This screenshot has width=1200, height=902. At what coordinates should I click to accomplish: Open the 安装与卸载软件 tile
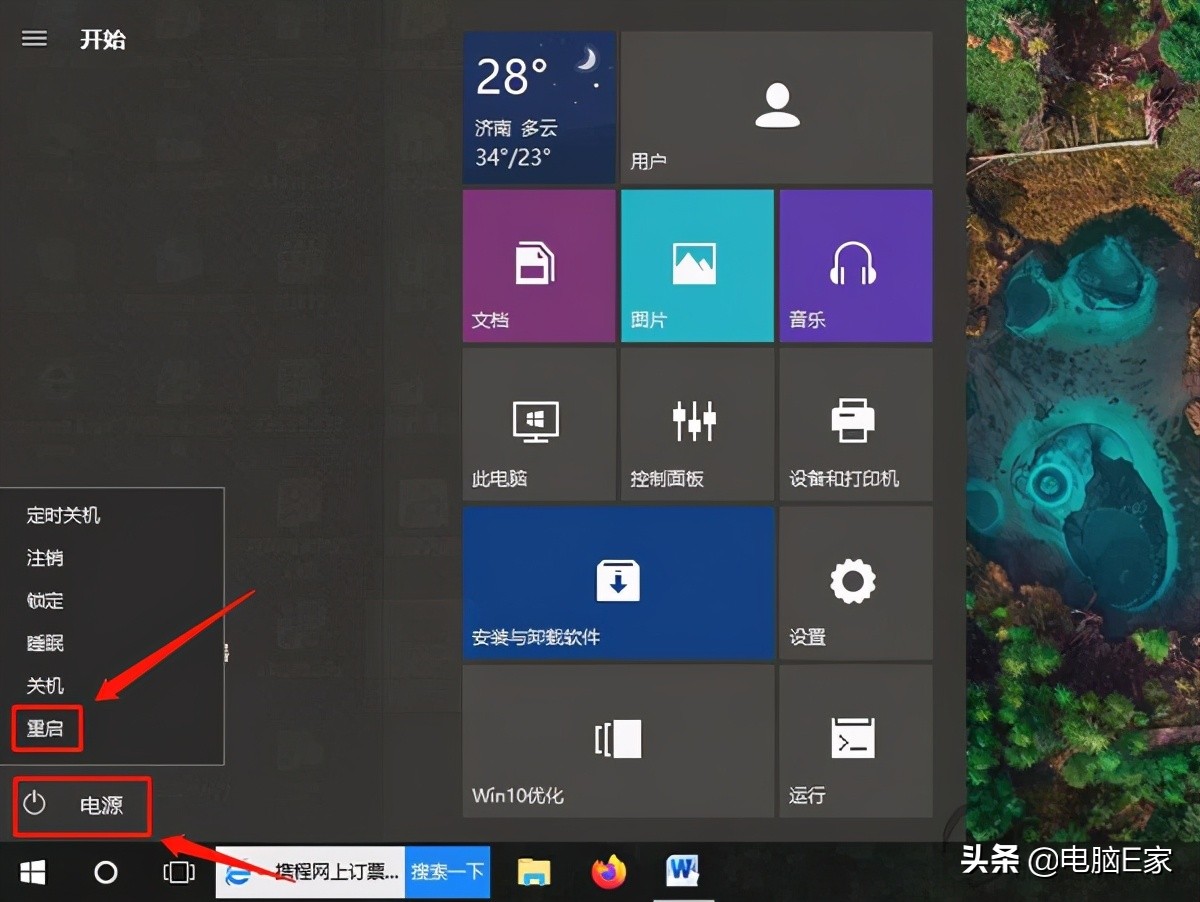(x=618, y=583)
